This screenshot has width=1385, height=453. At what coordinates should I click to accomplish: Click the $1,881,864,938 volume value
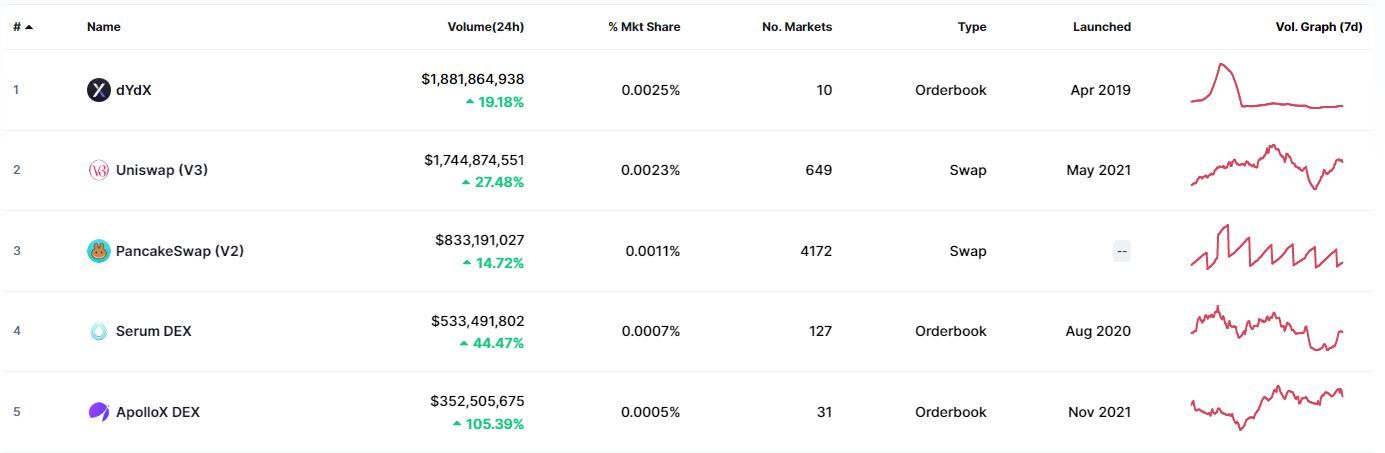(473, 79)
